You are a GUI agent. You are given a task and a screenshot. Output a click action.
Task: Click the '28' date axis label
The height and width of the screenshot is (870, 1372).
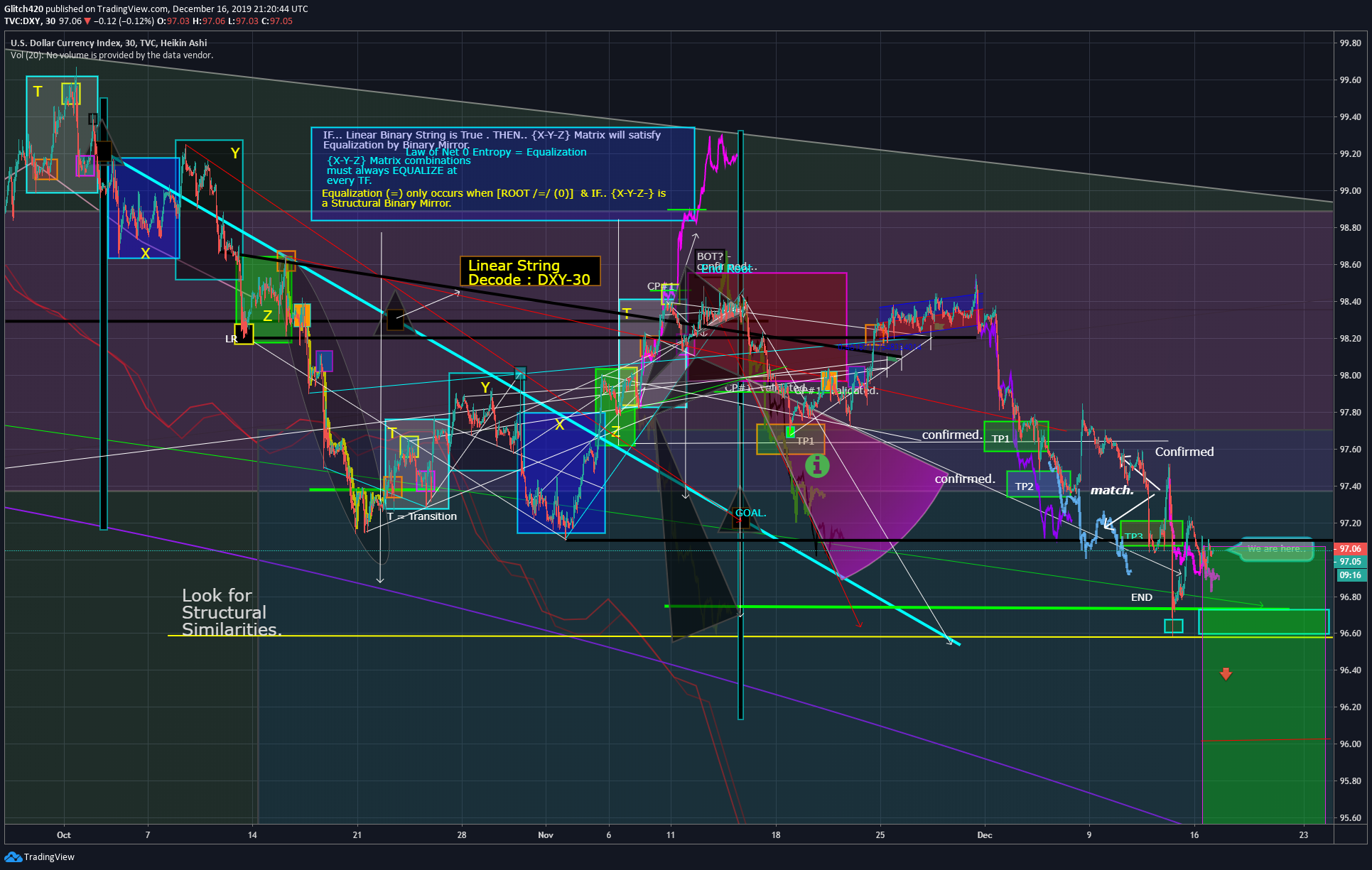462,835
